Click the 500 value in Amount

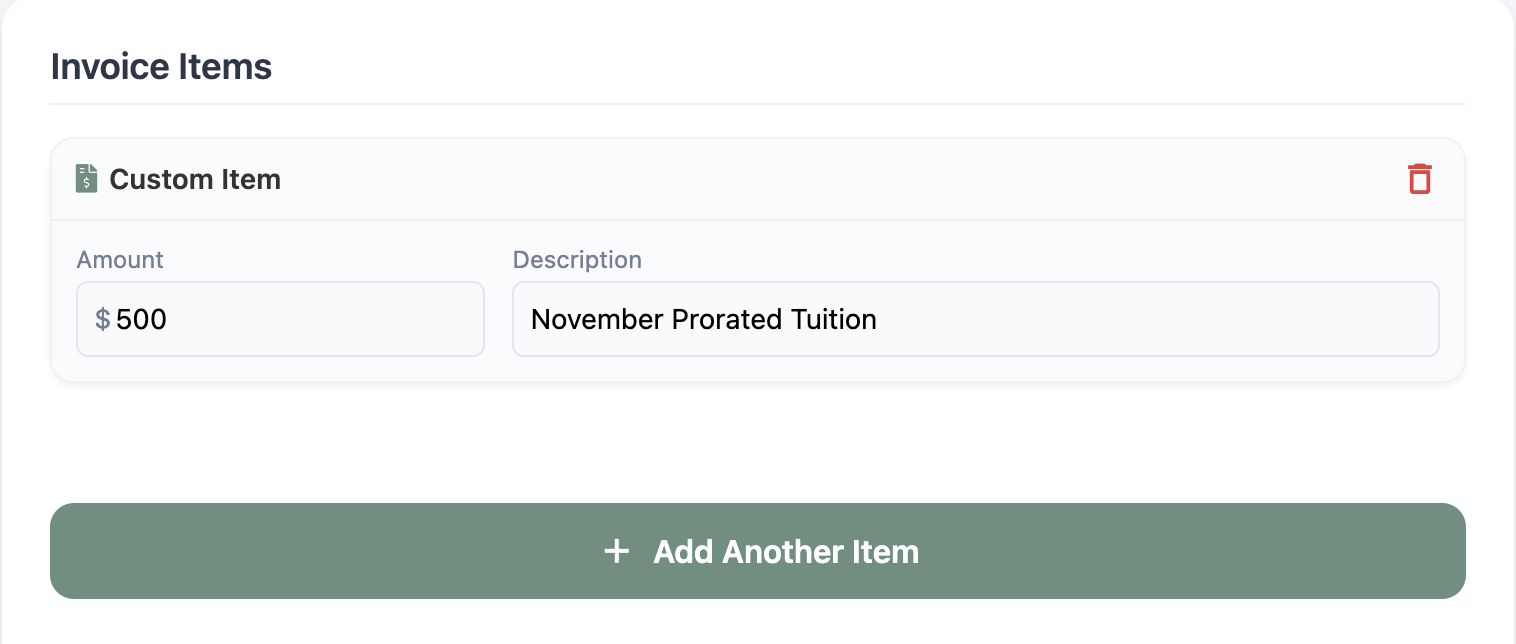141,319
